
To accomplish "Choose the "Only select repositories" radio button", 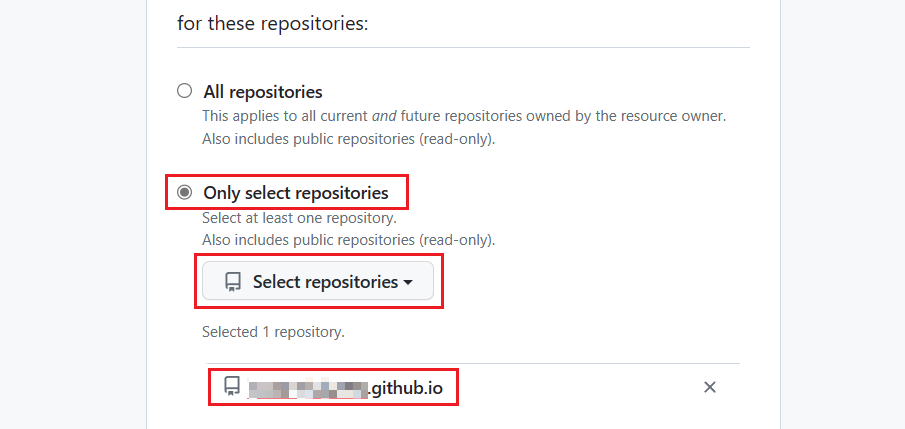I will tap(184, 192).
